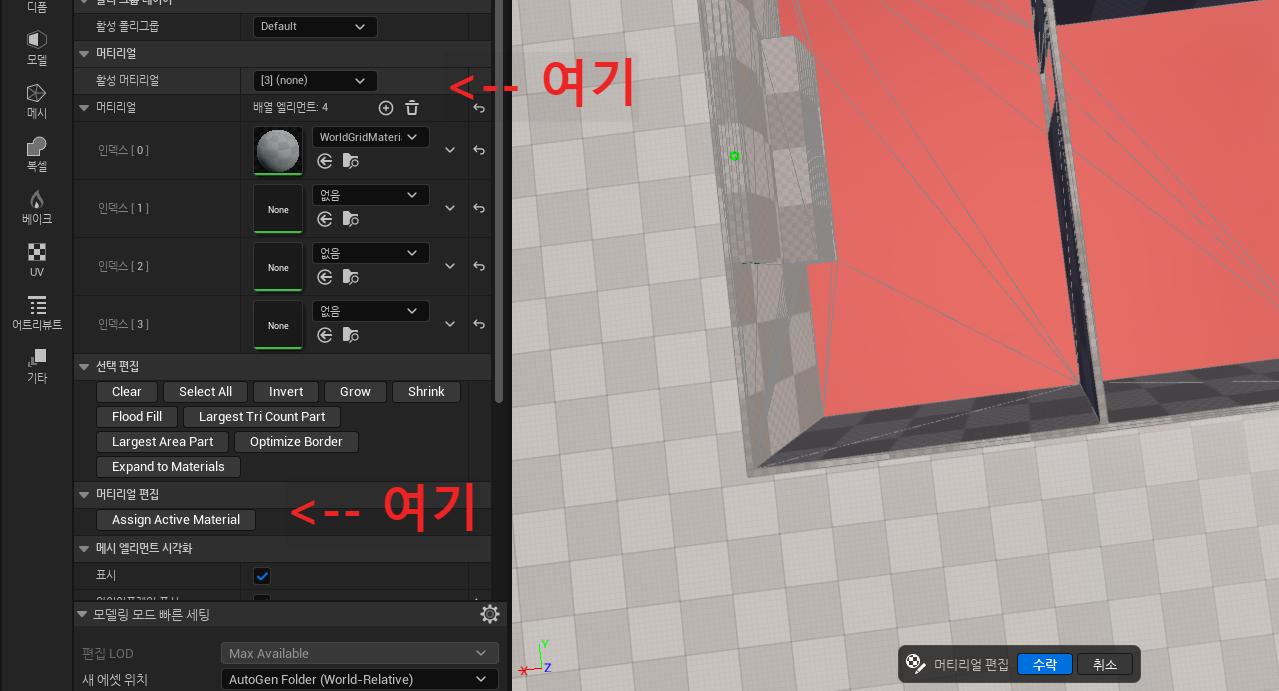Screen dimensions: 1279x691
Task: Browse to 인덱스 [2] asset in content browser
Action: click(350, 277)
